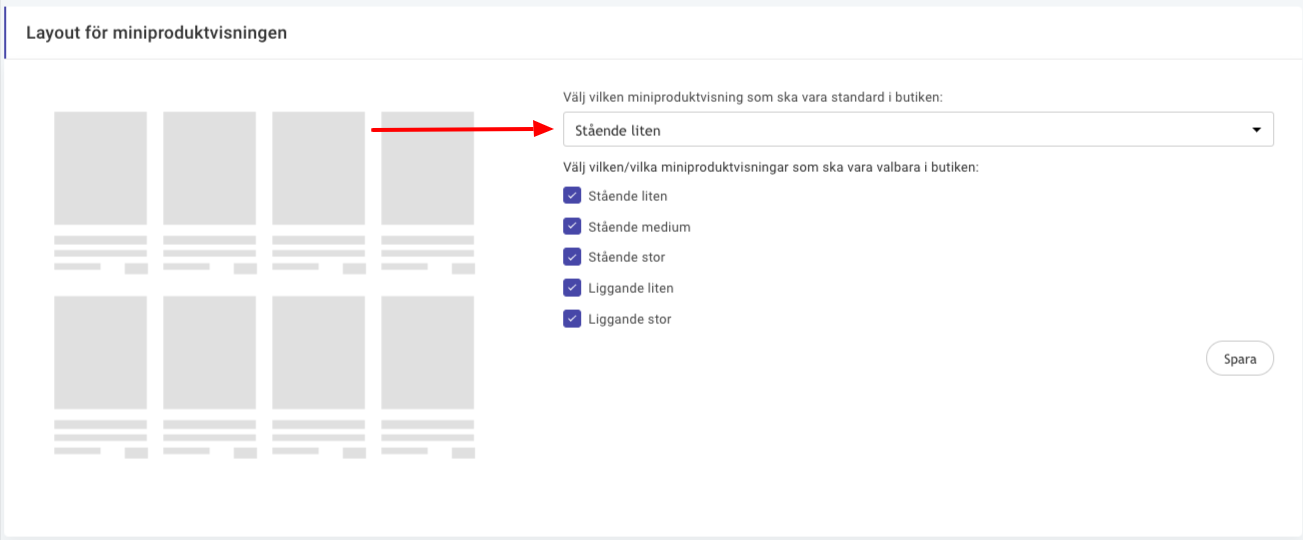Screen dimensions: 1303x540
Task: Click the layout preview thumbnail
Action: 265,285
